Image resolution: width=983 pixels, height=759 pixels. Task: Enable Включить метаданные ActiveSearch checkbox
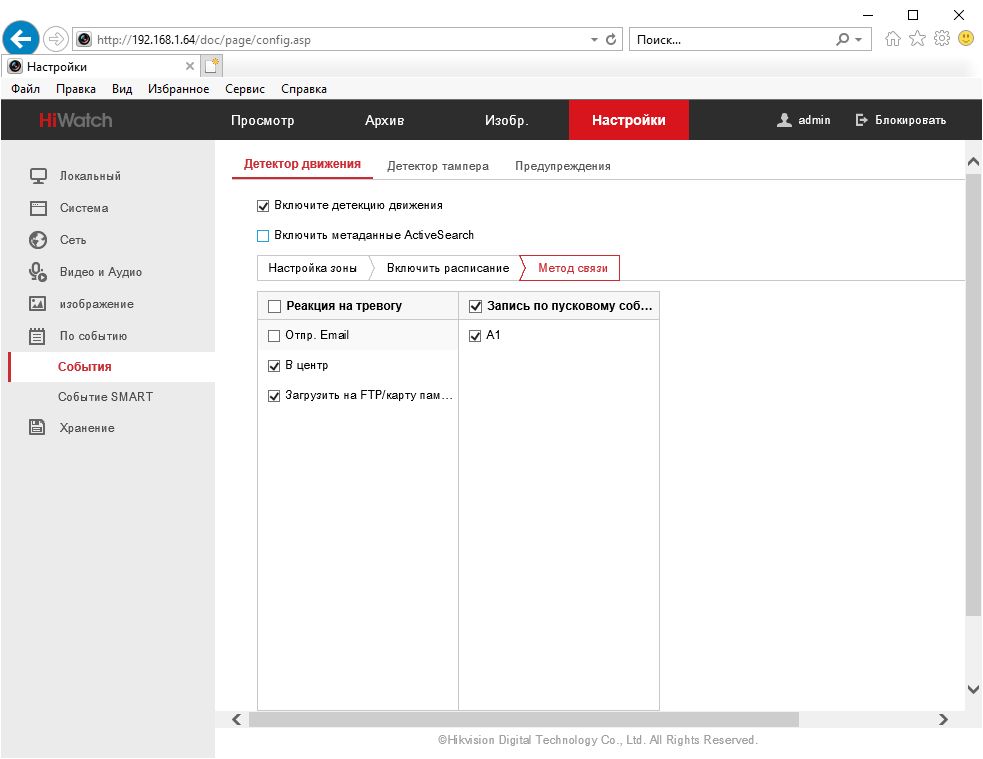click(x=264, y=236)
